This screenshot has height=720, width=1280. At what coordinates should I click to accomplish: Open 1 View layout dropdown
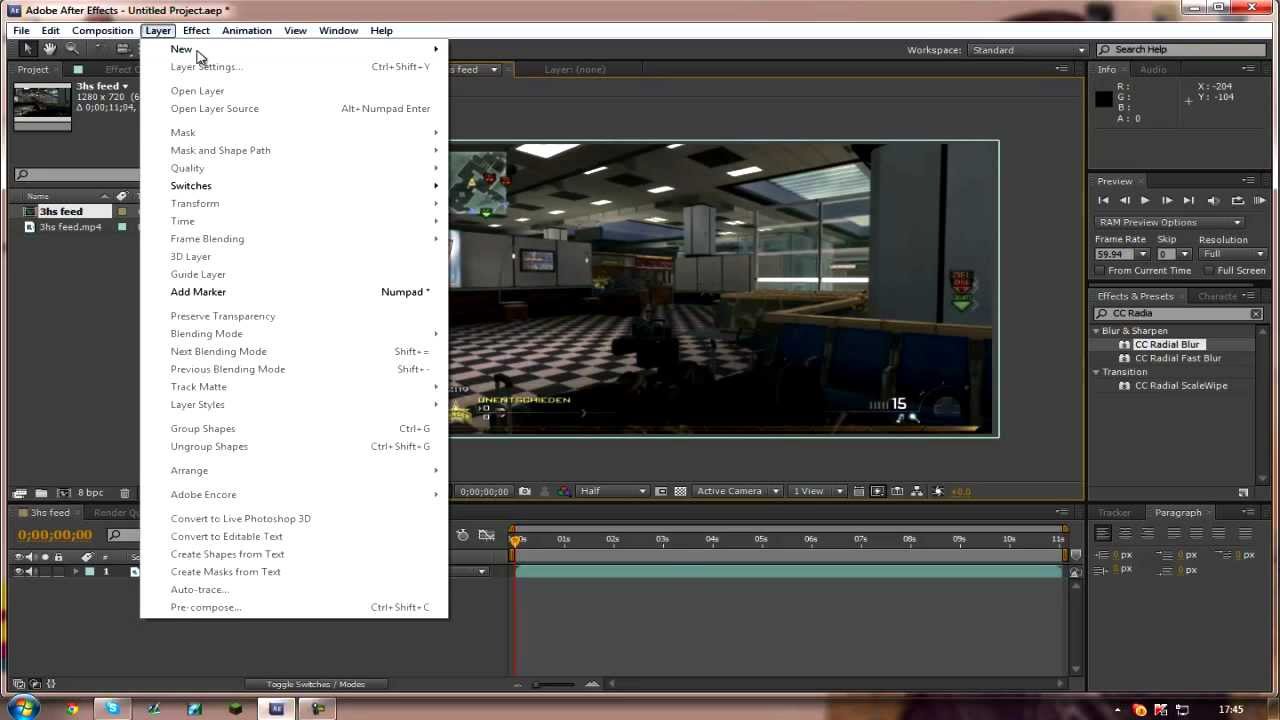[817, 491]
